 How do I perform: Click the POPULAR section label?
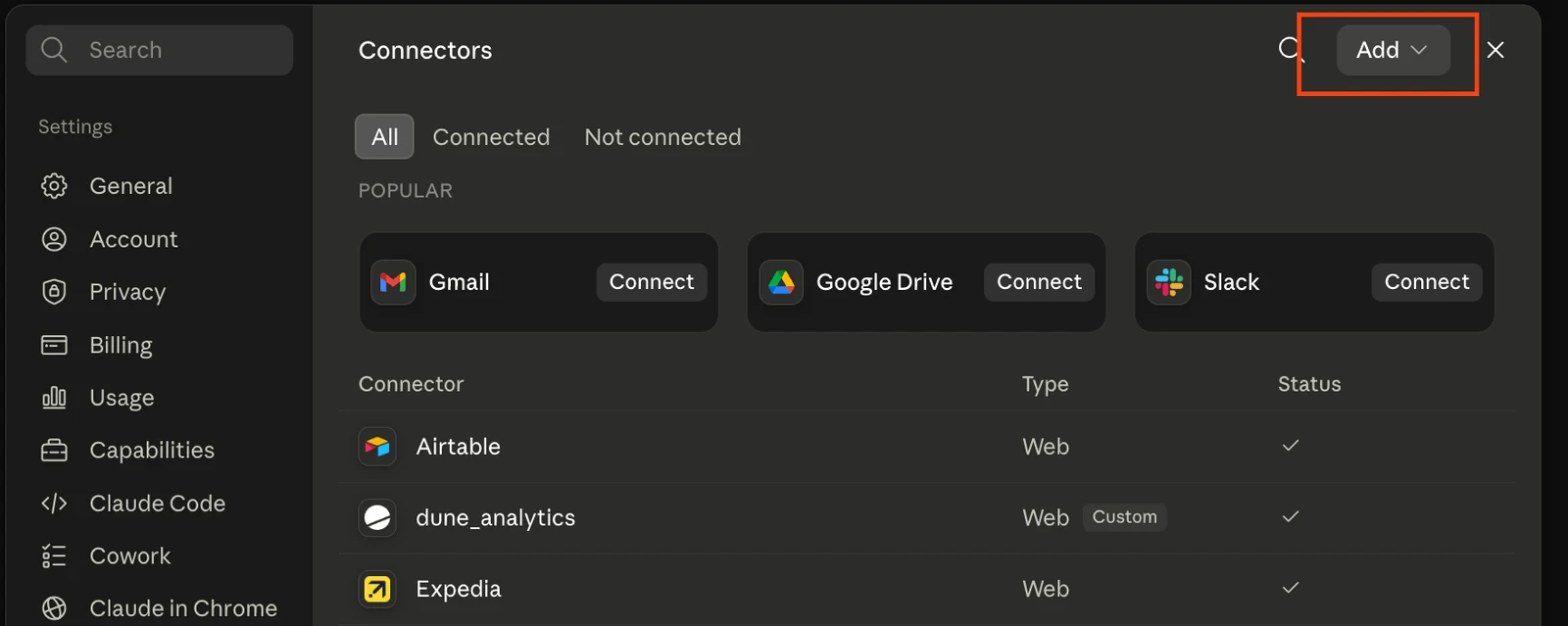[405, 191]
